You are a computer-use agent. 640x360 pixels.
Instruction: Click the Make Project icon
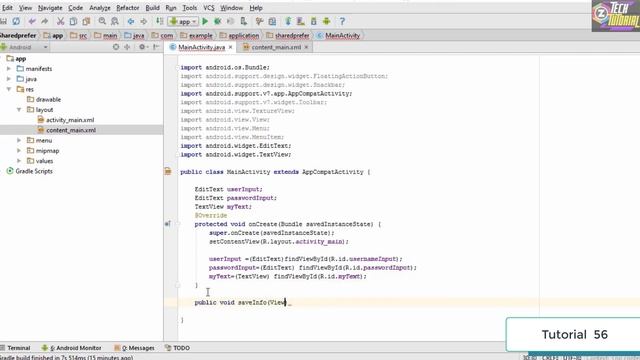160,21
